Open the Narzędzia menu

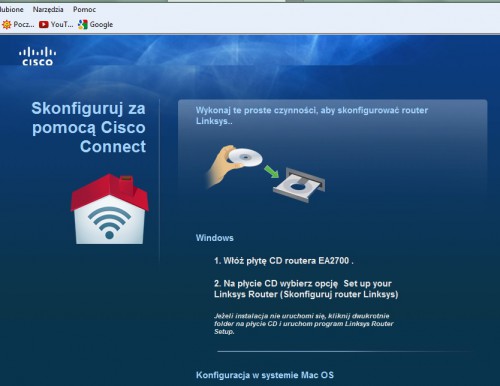point(48,10)
